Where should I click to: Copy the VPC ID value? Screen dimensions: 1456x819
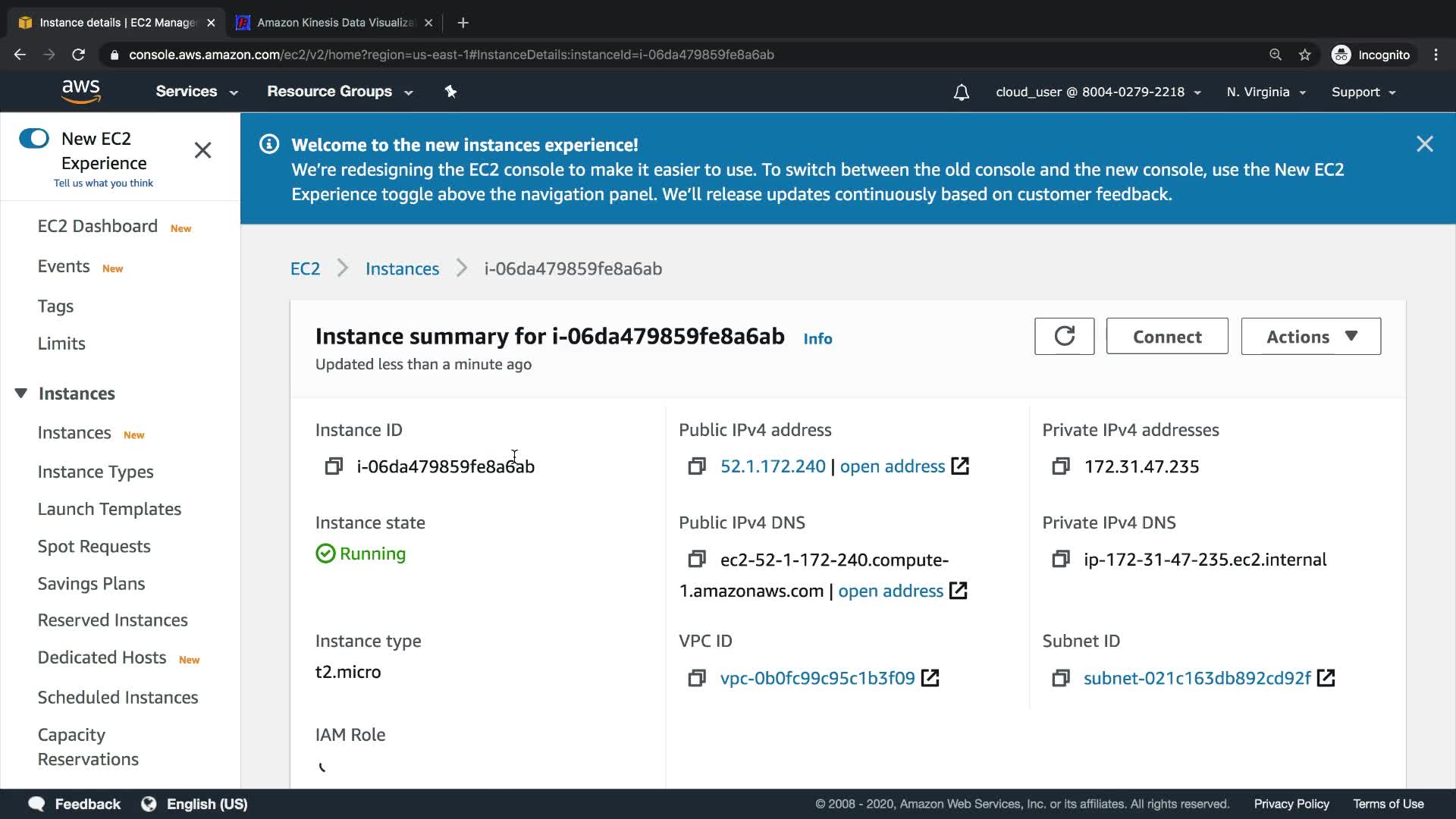pos(697,678)
